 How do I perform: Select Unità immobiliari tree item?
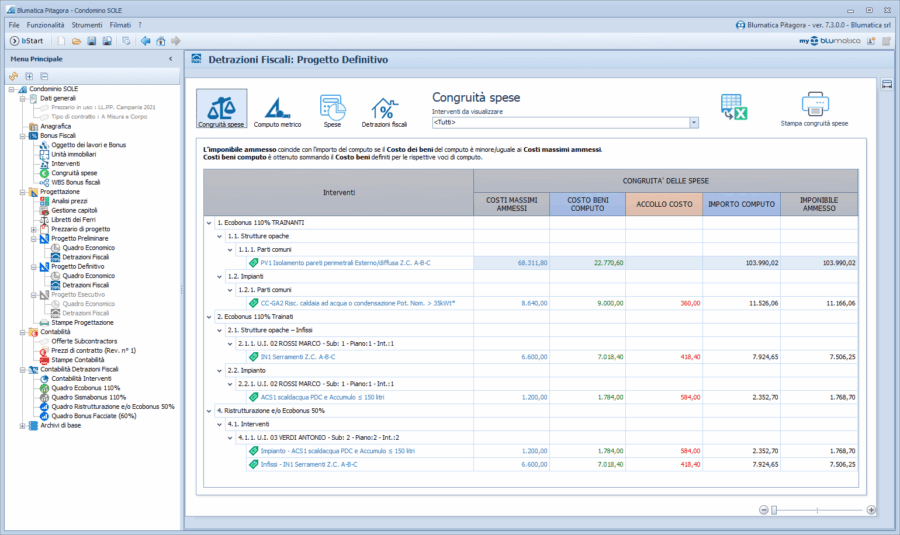pyautogui.click(x=73, y=154)
